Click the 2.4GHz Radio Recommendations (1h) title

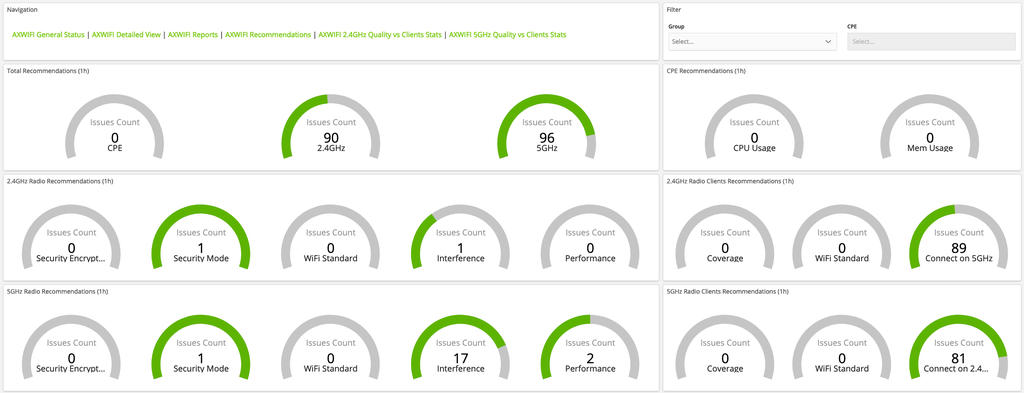[59, 181]
